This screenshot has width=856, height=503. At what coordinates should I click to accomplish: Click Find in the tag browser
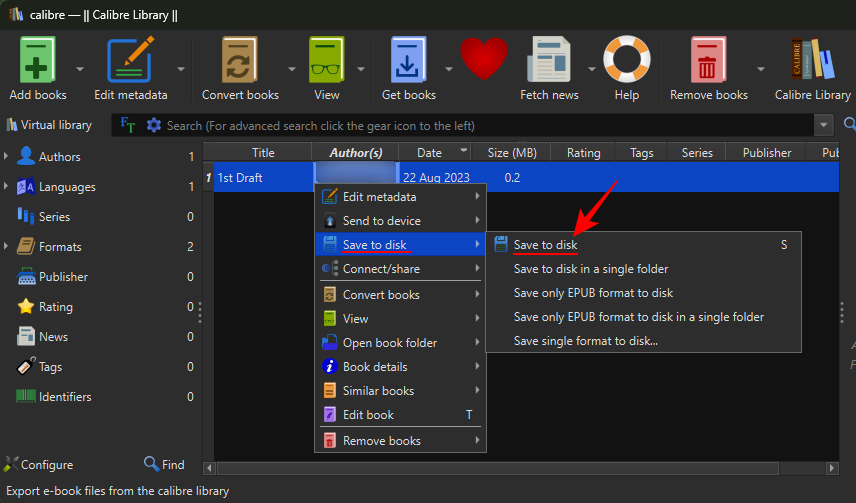point(164,465)
